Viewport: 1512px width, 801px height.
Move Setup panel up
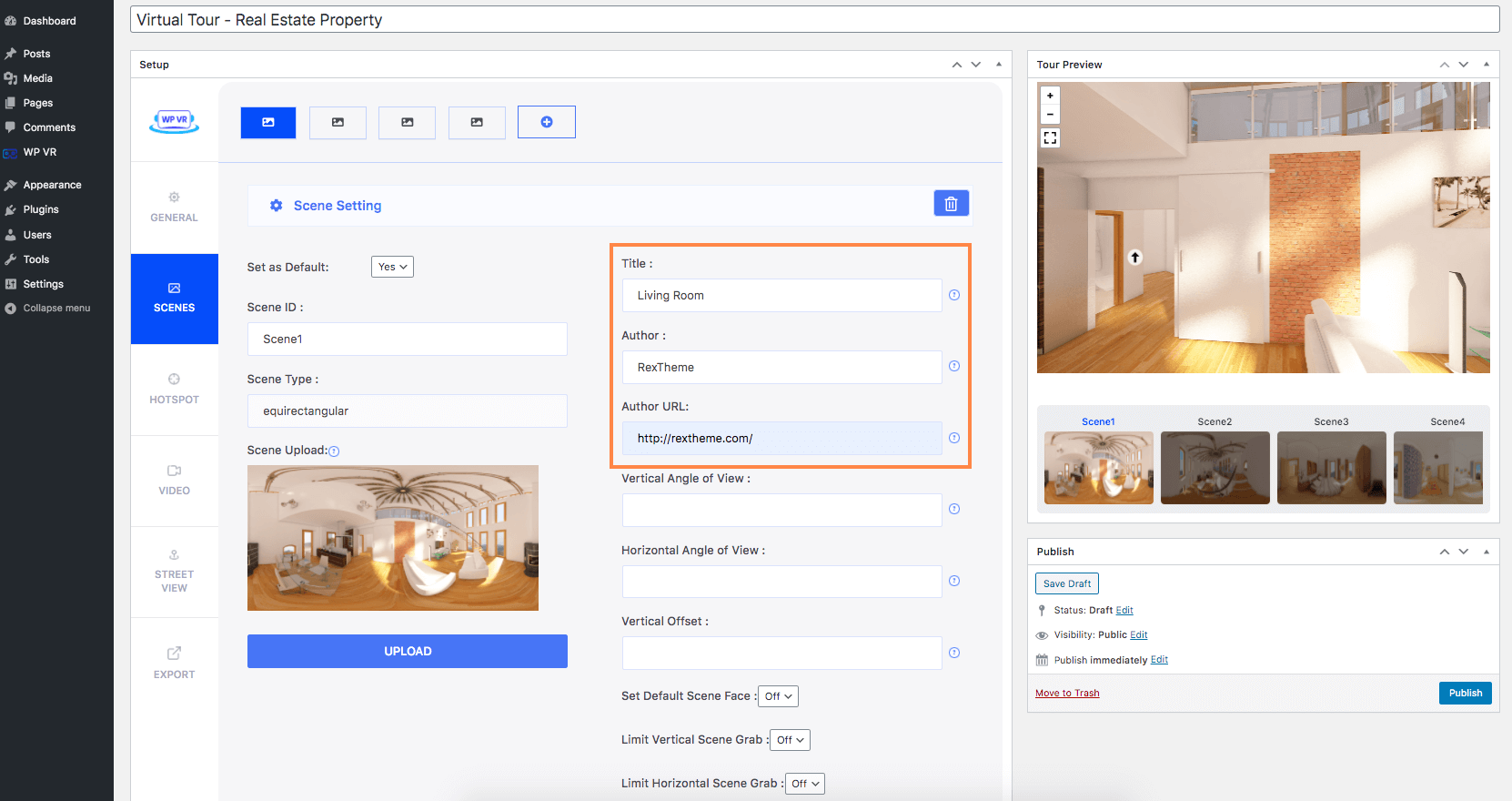957,65
